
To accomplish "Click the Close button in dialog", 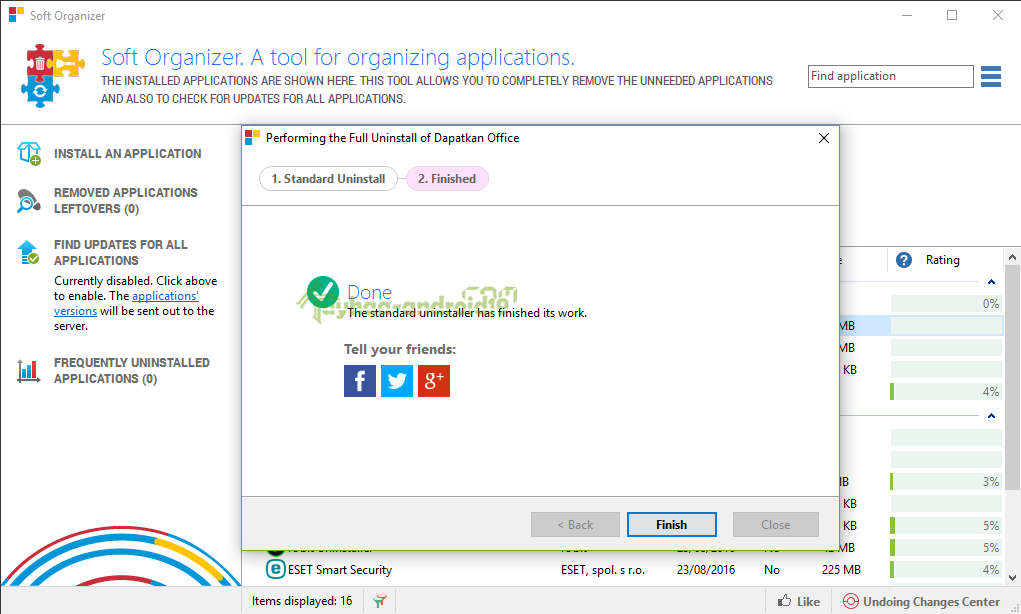I will coord(776,525).
